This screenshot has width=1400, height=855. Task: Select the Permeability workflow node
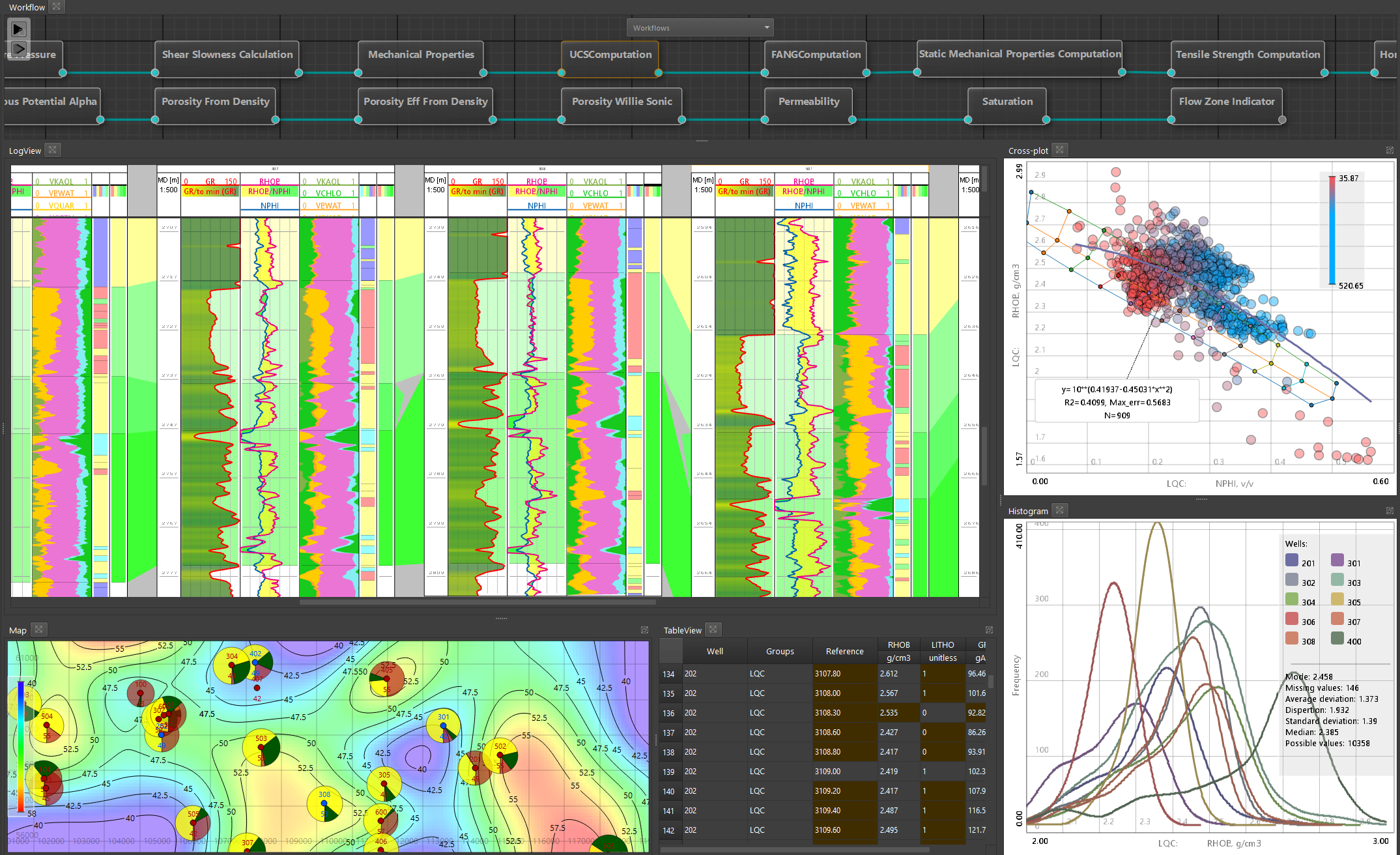[x=808, y=102]
